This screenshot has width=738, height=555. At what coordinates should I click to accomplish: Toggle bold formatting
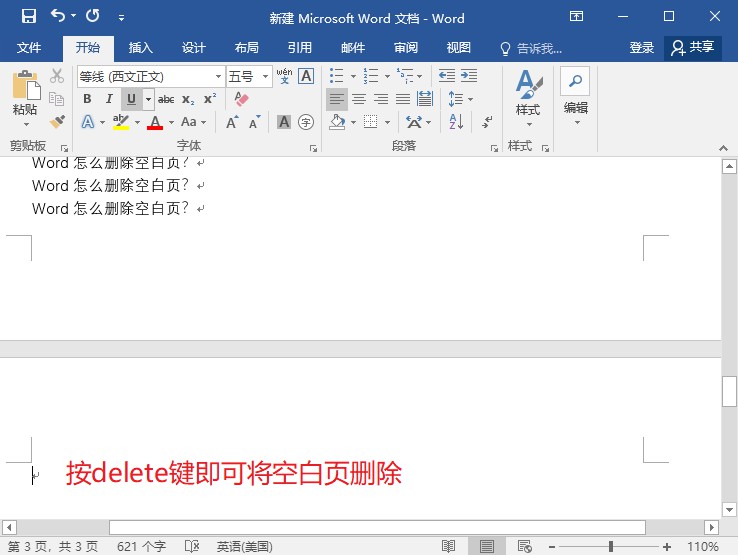(87, 99)
